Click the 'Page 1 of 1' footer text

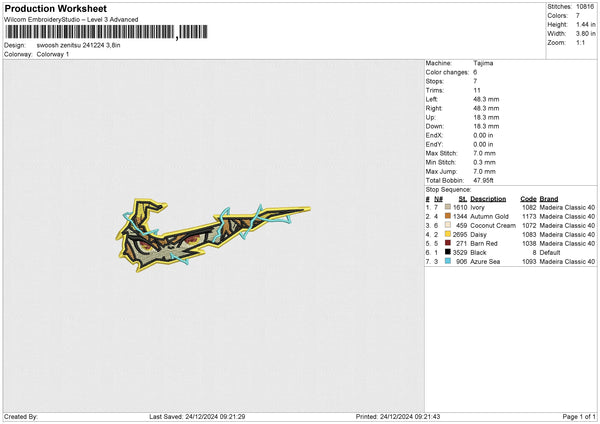(x=579, y=416)
